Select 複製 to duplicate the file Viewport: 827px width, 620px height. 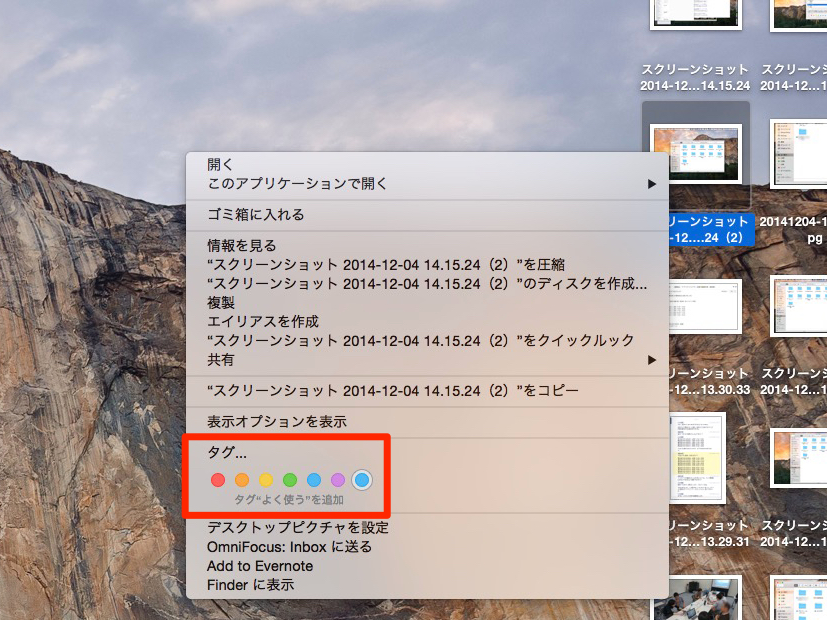(427, 303)
